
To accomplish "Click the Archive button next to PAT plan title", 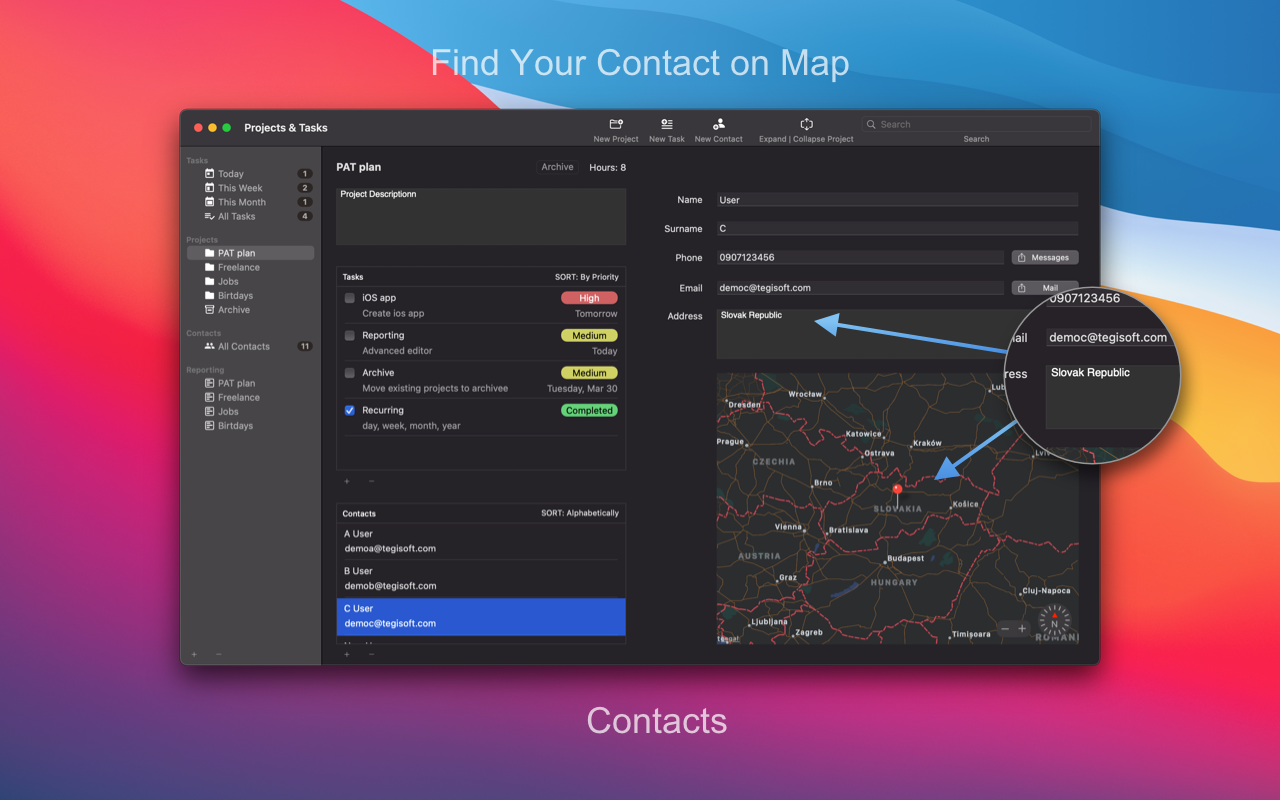I will (x=557, y=167).
